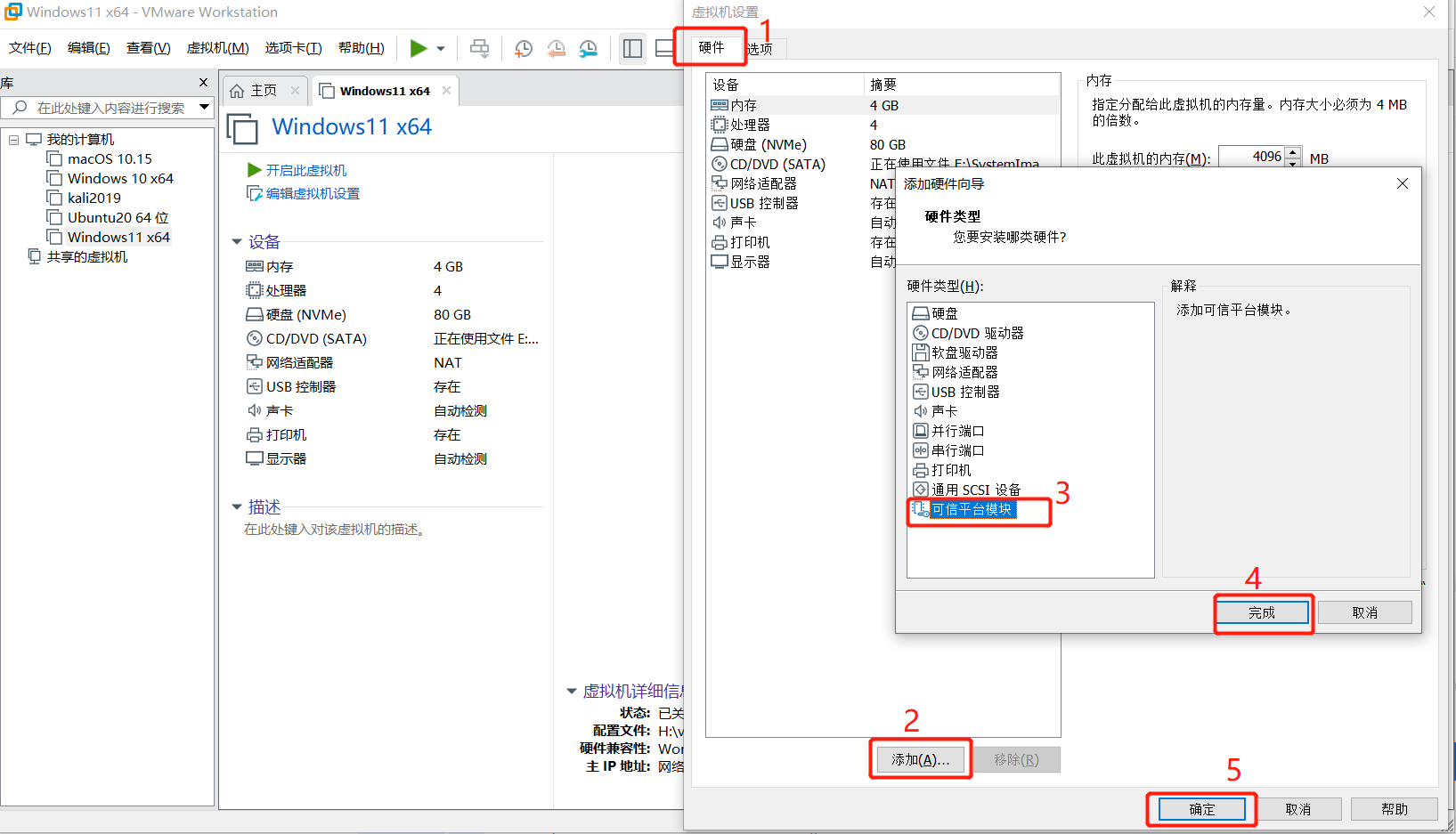Screen dimensions: 1456x834
Task: Click 取消 in the add hardware wizard
Action: 1364,612
